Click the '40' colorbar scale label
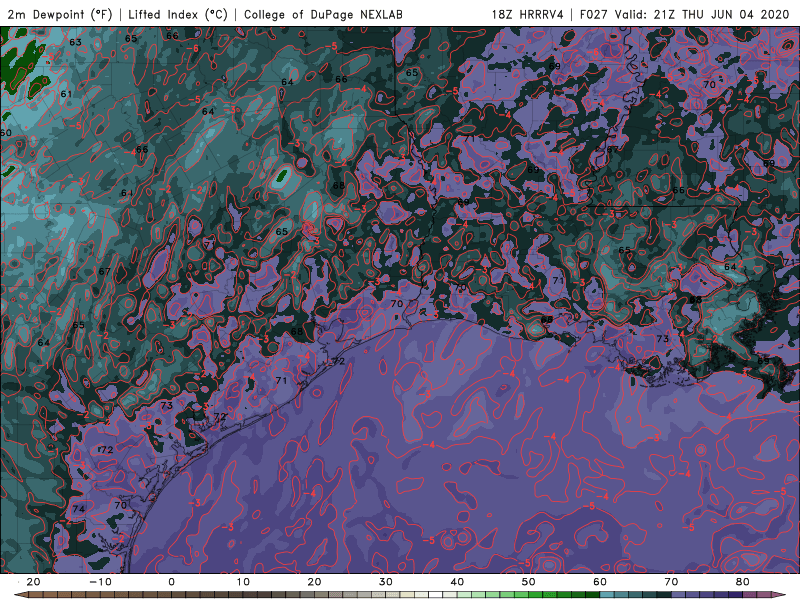The width and height of the screenshot is (800, 600). click(457, 582)
